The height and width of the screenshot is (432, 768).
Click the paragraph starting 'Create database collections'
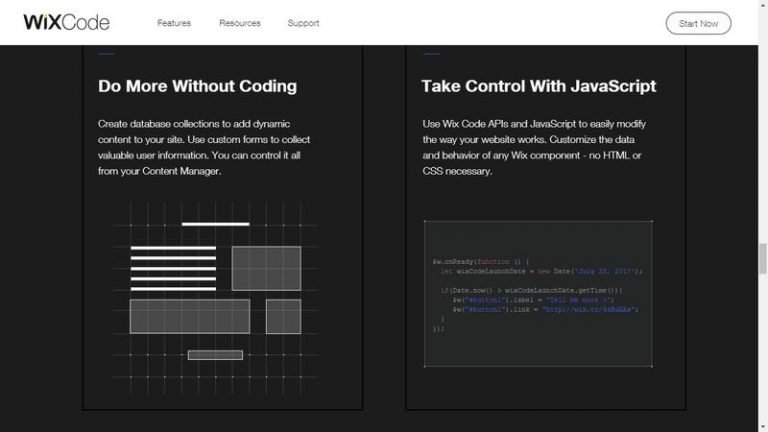(x=204, y=147)
